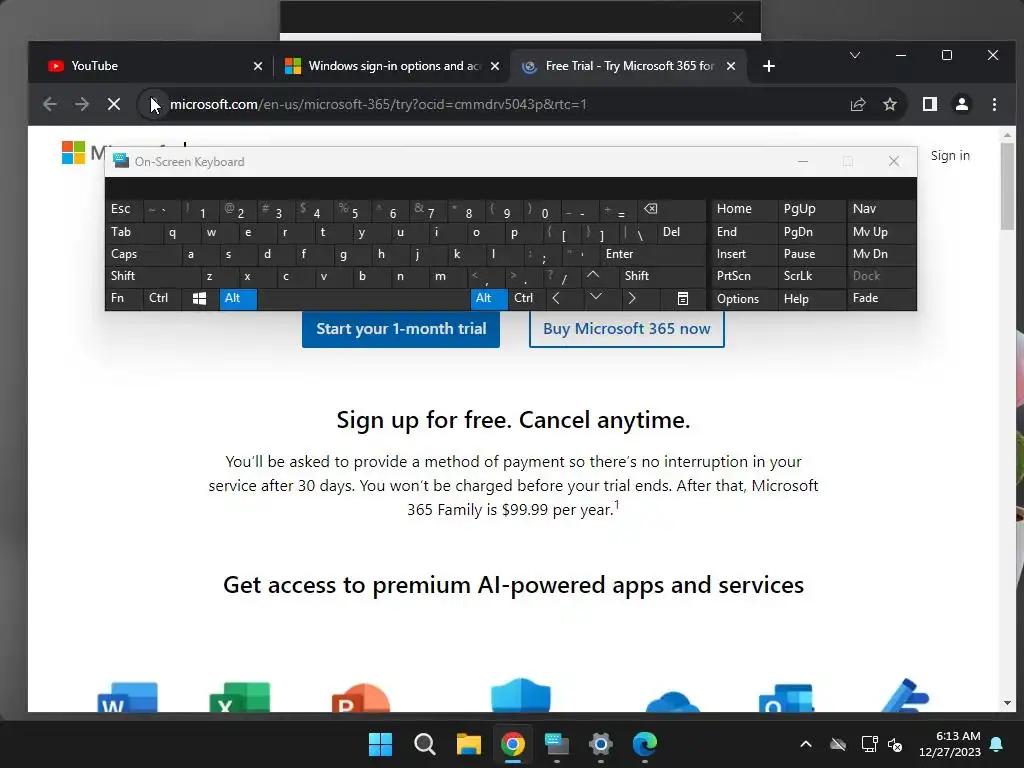Bookmark this tab with the star icon
Screen dimensions: 1024x768
[x=889, y=104]
